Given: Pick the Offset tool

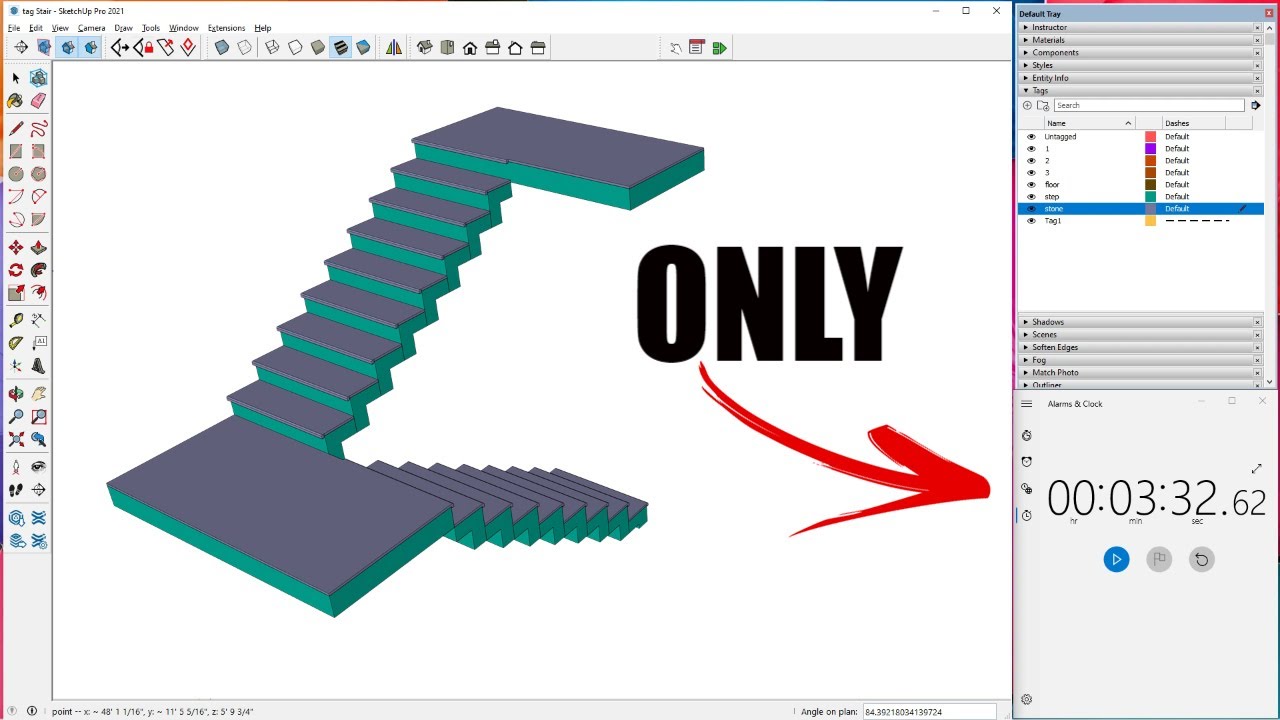Looking at the screenshot, I should tap(38, 293).
